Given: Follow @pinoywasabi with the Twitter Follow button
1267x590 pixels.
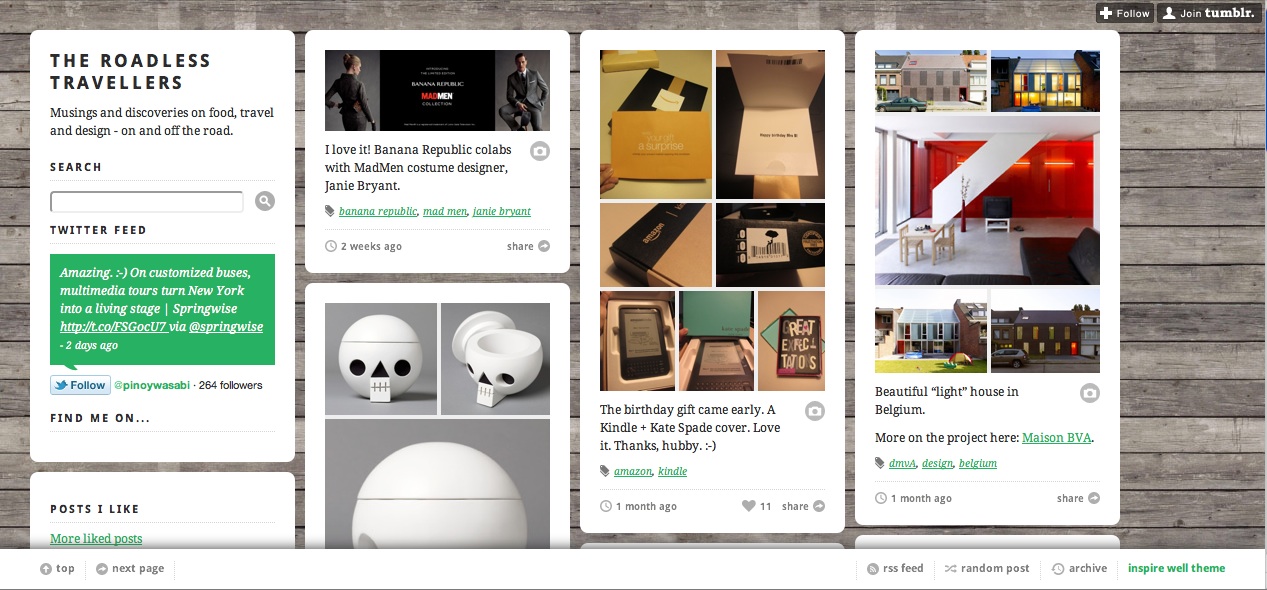Looking at the screenshot, I should (x=80, y=385).
